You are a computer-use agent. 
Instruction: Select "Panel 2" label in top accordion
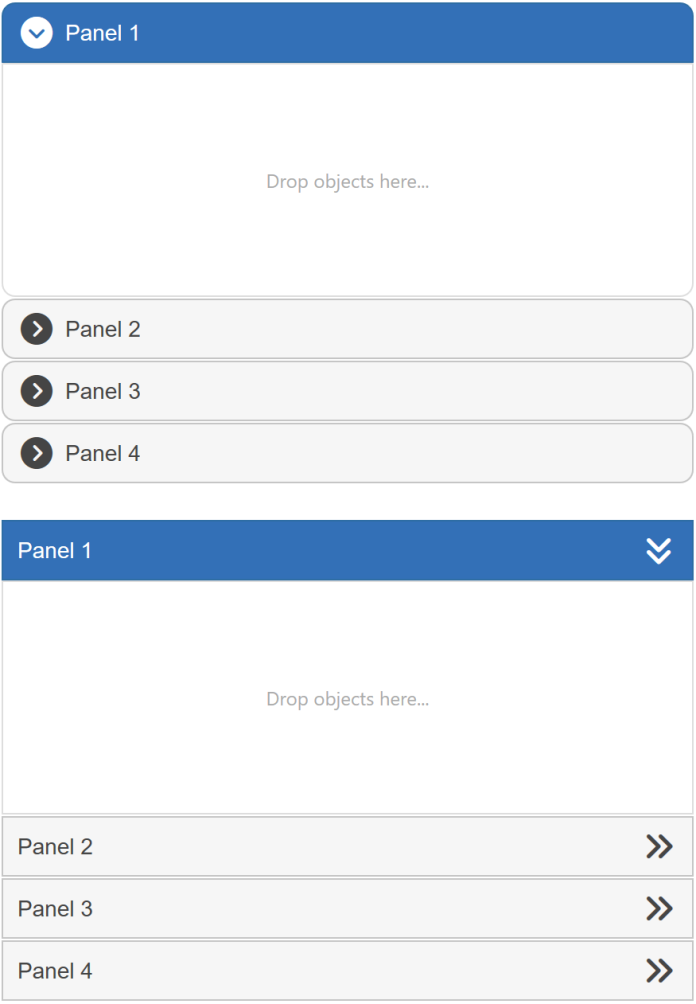coord(102,329)
